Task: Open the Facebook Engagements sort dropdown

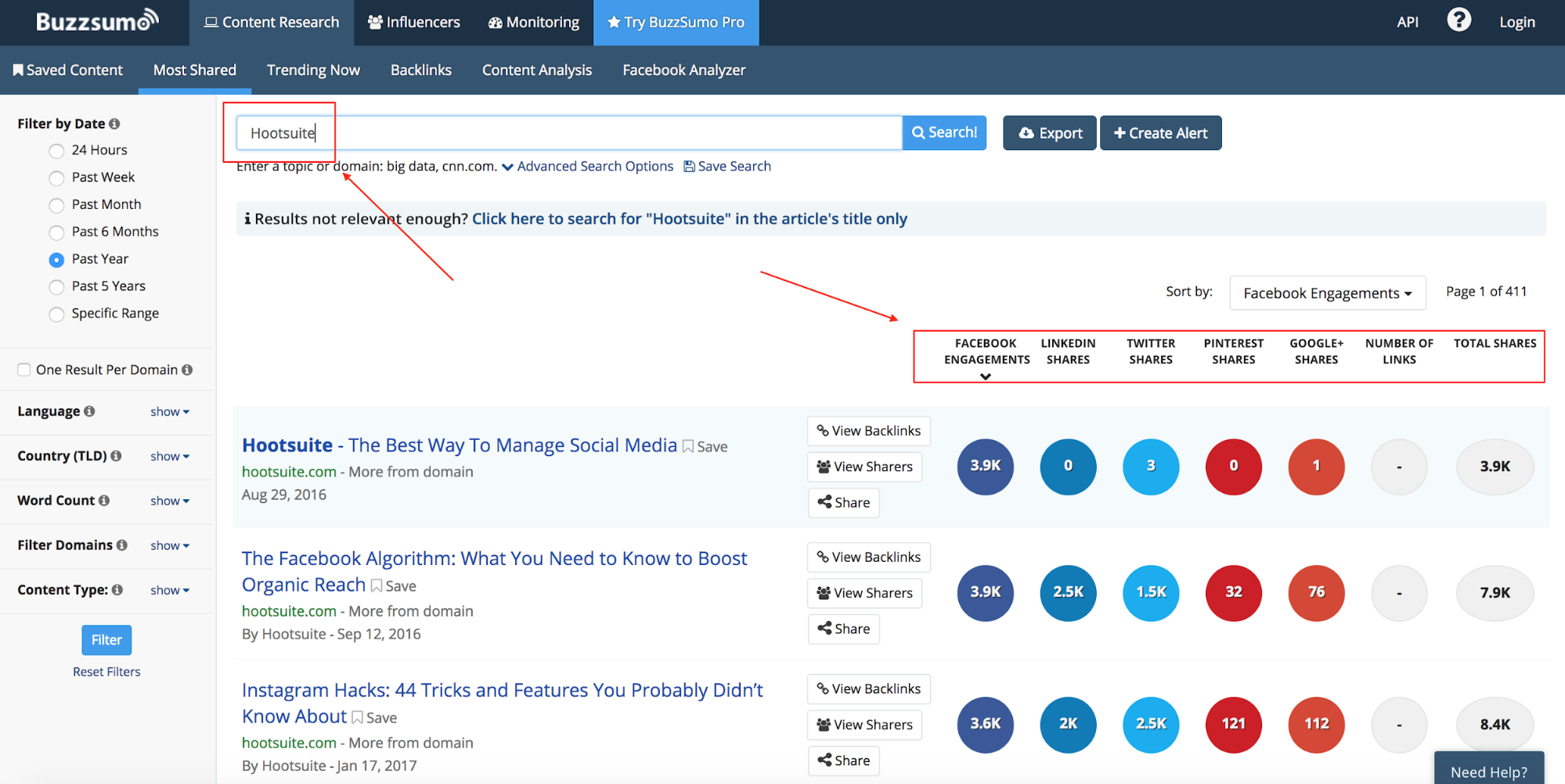Action: point(1327,293)
